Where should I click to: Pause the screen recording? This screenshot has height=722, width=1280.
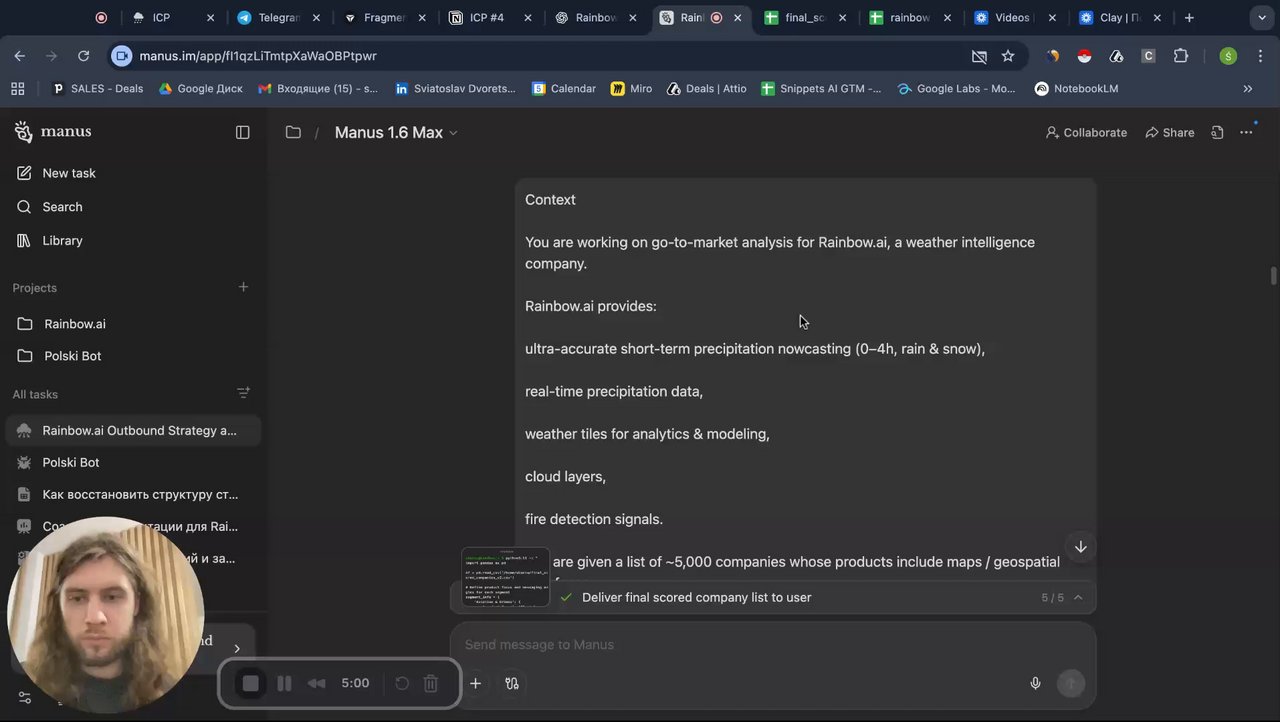[x=284, y=683]
